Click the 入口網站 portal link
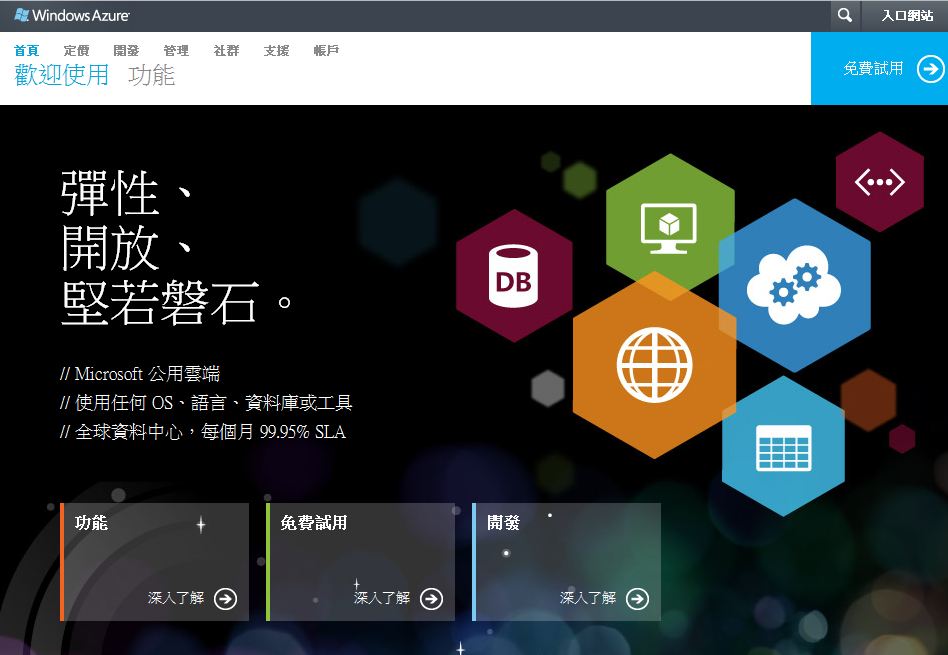Screen dimensions: 948x655 906,15
